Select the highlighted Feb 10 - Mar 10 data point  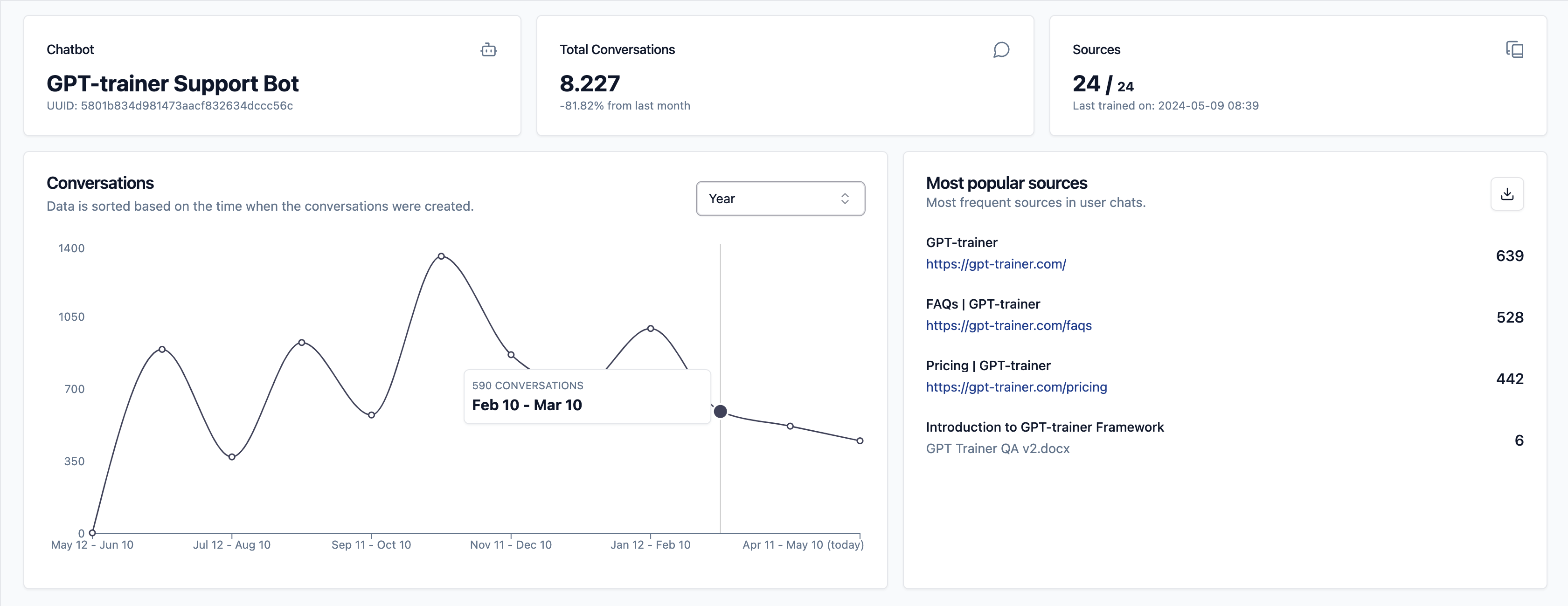pyautogui.click(x=720, y=412)
